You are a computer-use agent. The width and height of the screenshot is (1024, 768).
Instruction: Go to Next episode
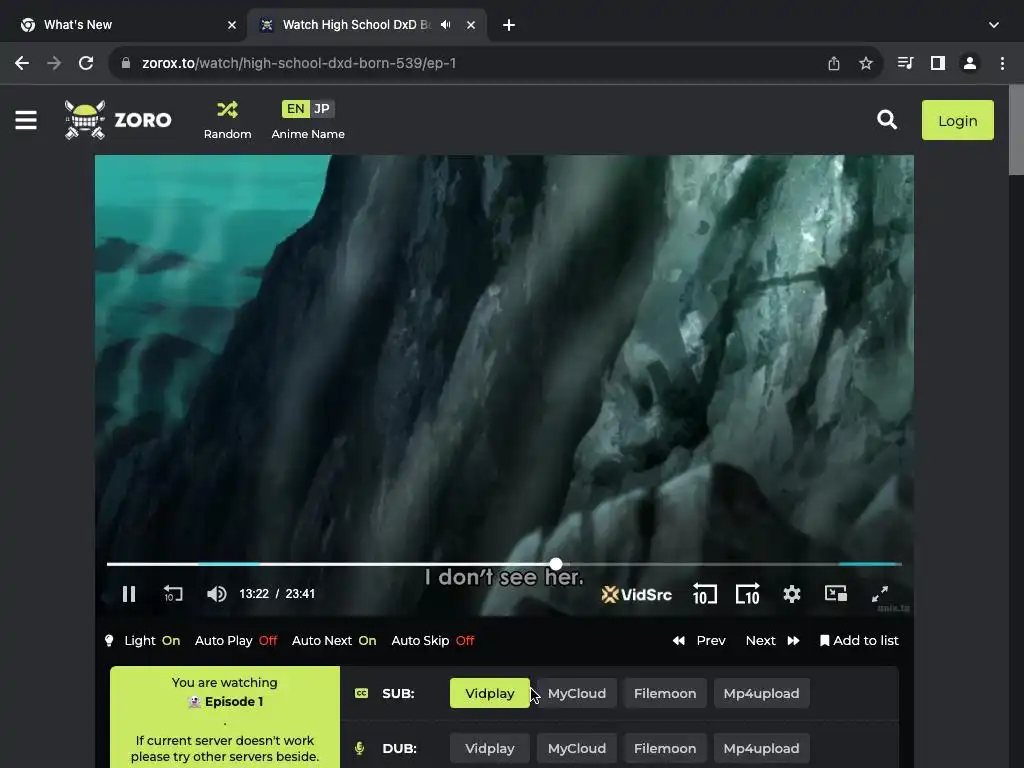click(x=773, y=641)
